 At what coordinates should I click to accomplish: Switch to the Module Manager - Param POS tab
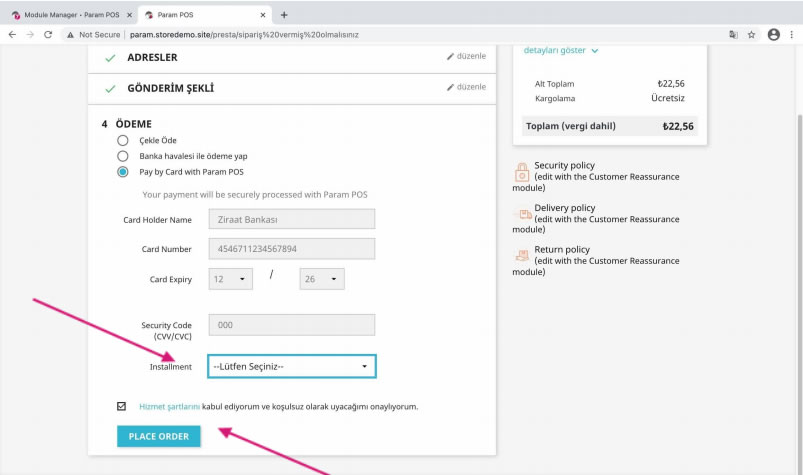(72, 15)
